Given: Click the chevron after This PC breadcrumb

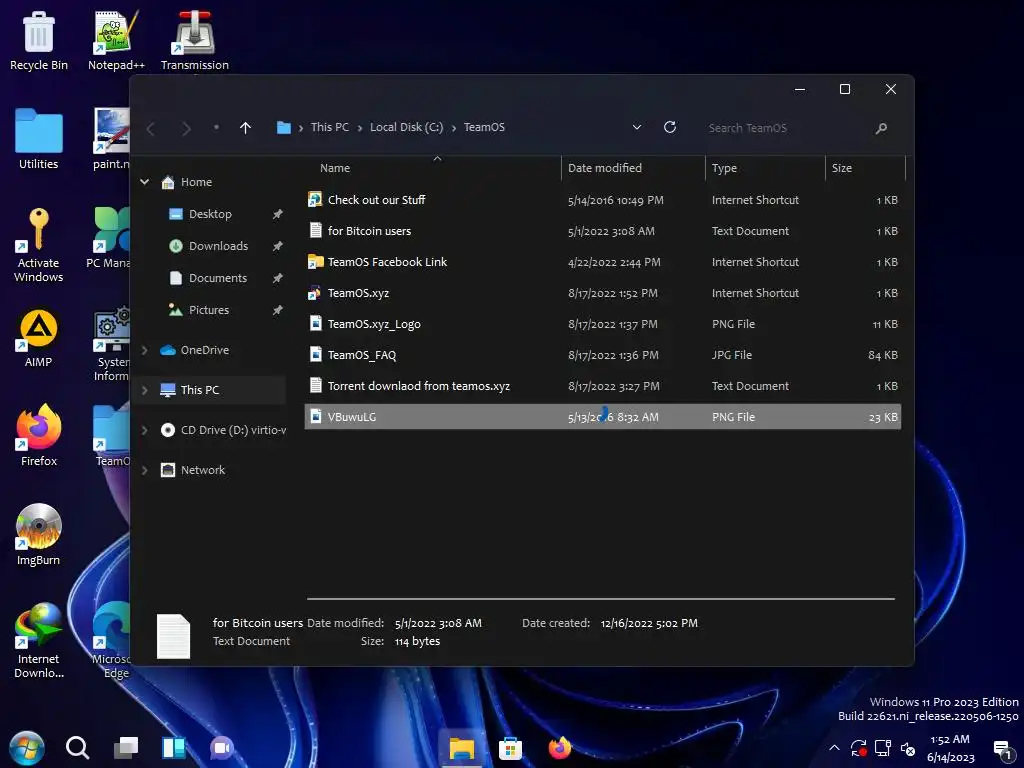Looking at the screenshot, I should 360,128.
